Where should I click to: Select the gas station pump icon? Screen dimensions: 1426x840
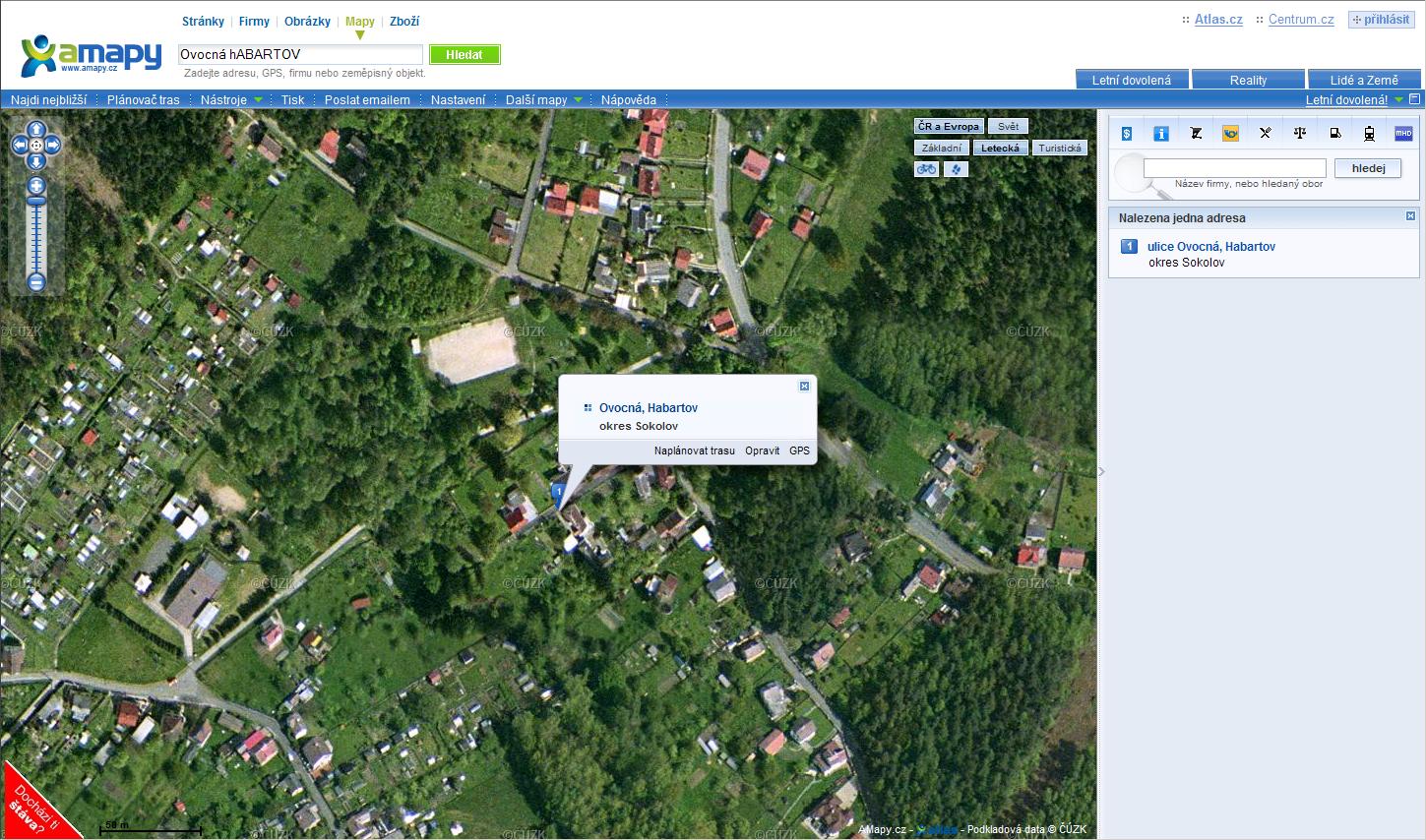coord(1334,133)
